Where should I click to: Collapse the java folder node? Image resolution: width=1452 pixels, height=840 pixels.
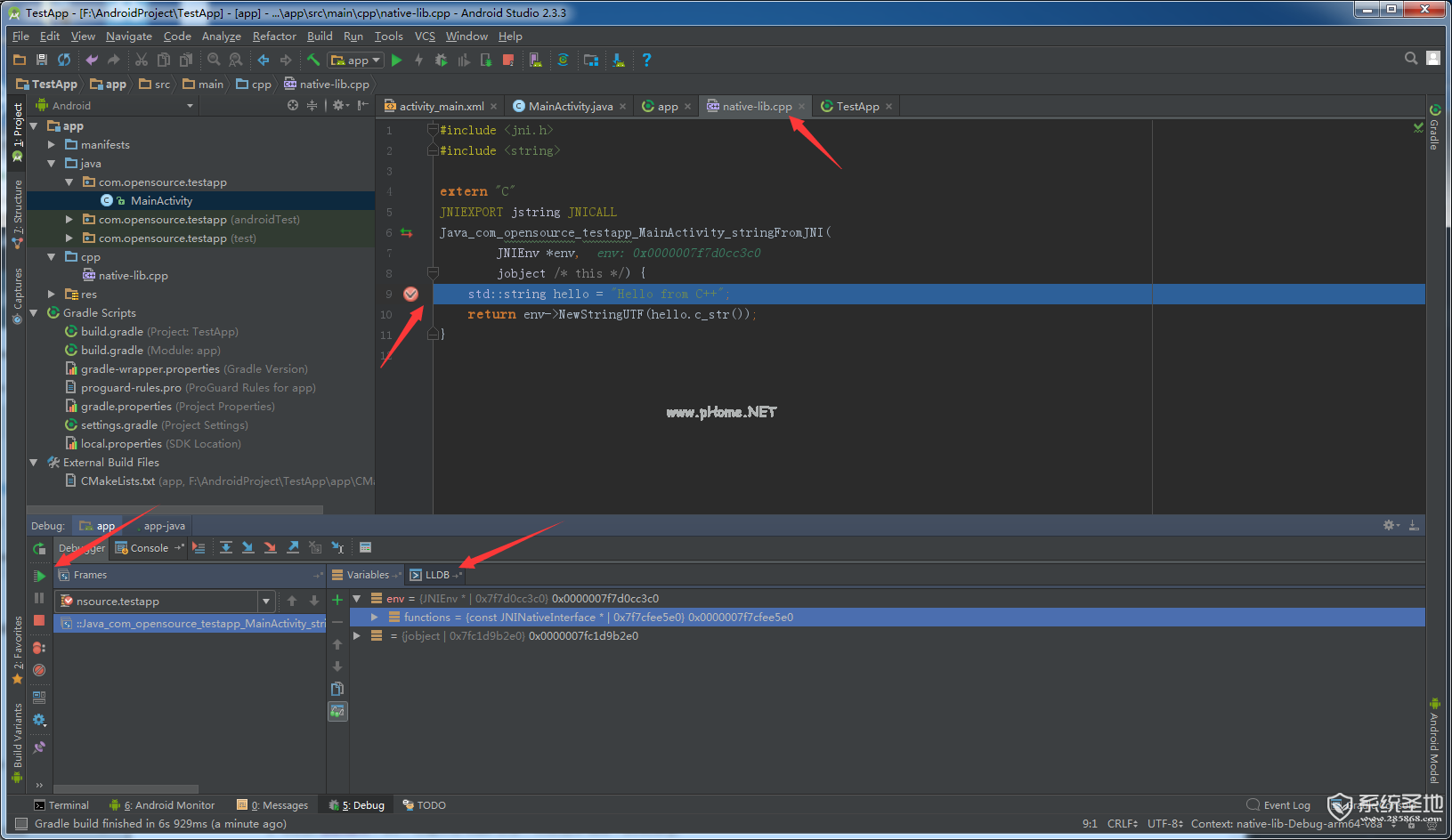(x=52, y=164)
